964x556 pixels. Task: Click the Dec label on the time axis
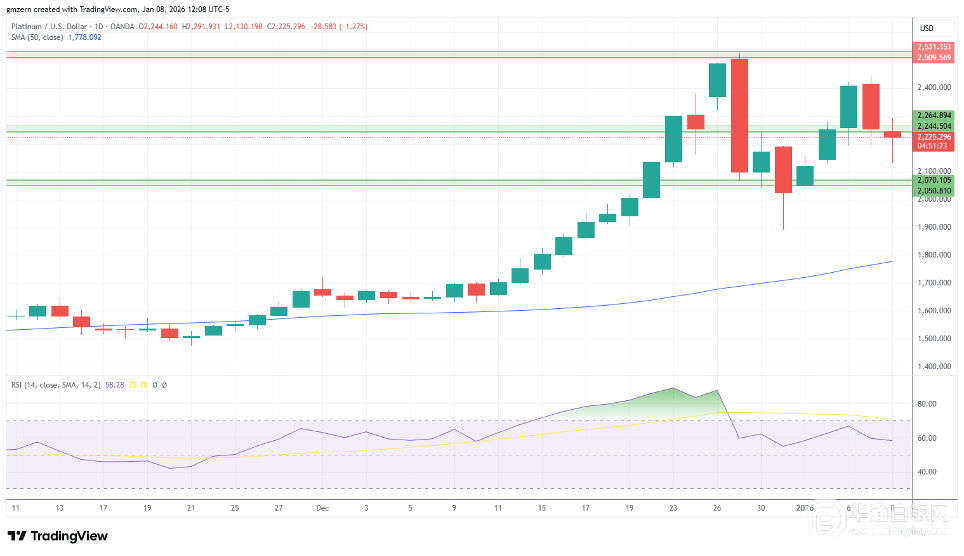322,507
